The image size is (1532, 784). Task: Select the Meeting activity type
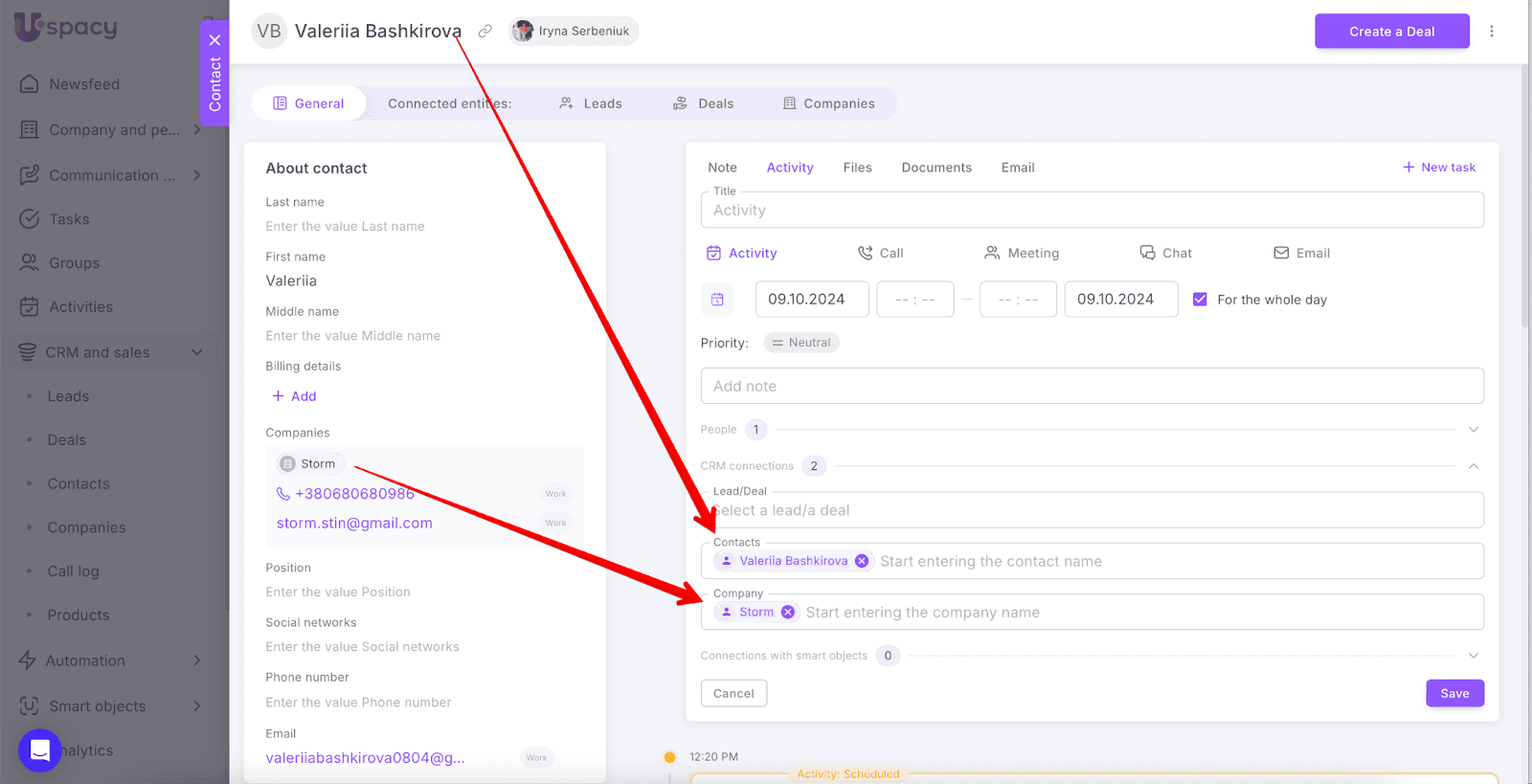point(1021,254)
